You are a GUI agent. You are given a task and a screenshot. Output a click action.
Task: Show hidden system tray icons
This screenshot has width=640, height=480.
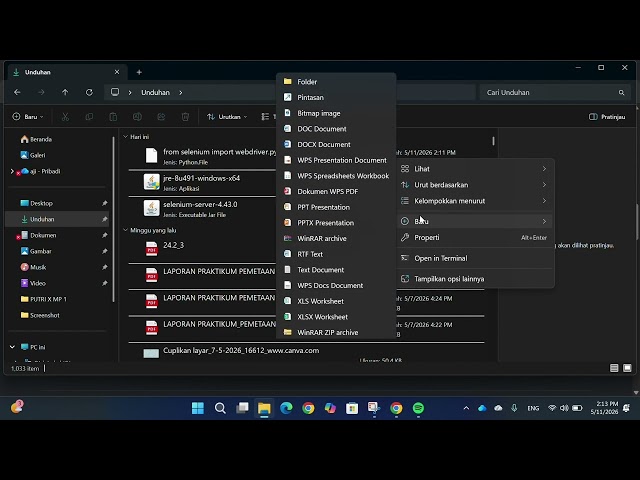(466, 408)
